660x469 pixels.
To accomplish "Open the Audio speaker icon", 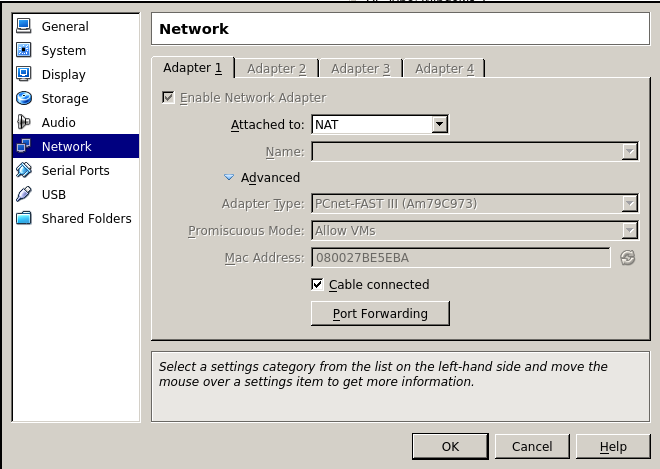I will coord(24,122).
